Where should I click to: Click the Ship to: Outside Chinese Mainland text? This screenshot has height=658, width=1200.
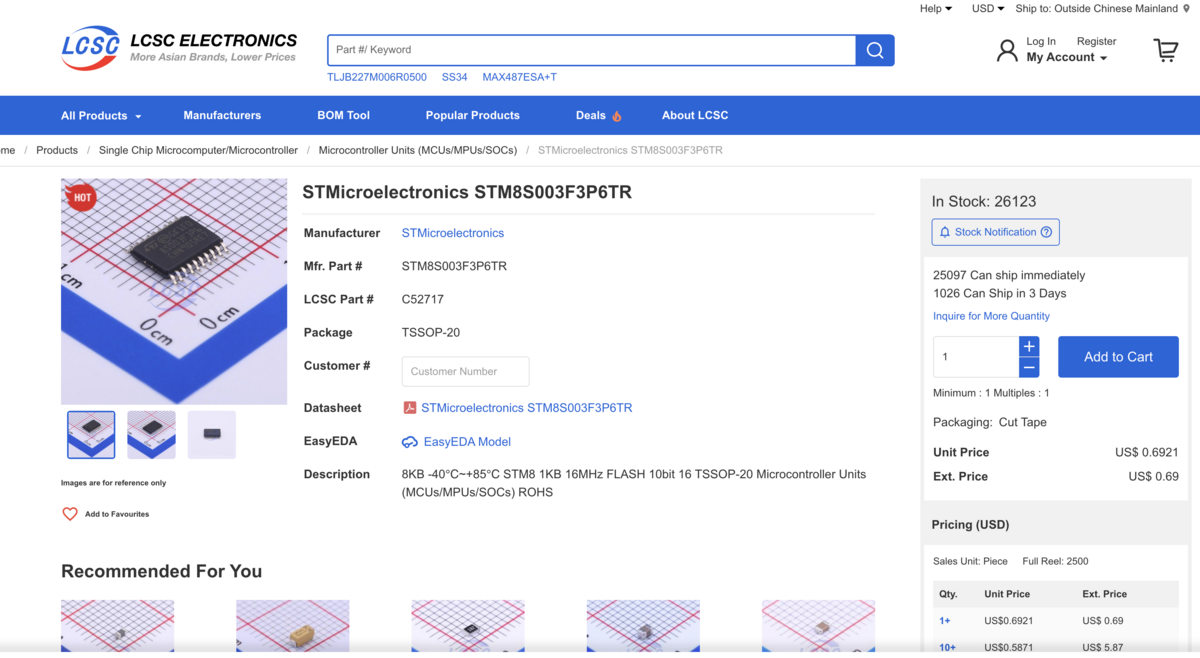1097,9
